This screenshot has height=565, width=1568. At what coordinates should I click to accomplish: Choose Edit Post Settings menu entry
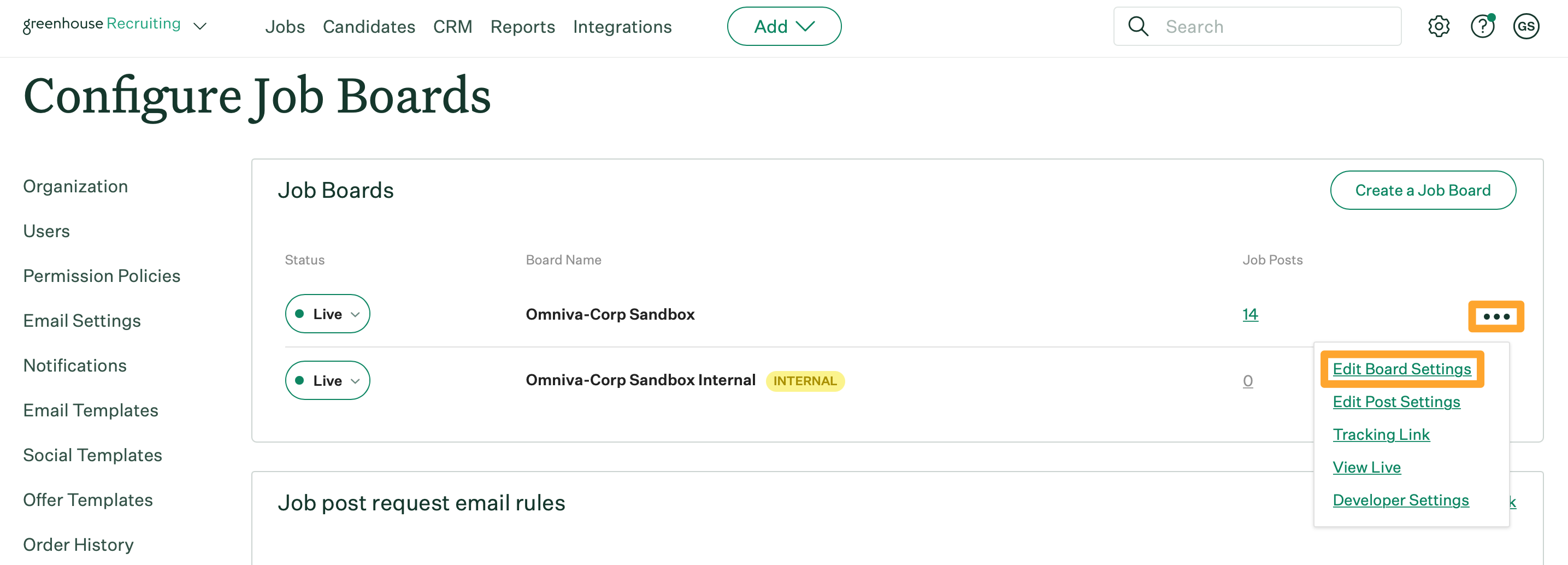(1396, 402)
